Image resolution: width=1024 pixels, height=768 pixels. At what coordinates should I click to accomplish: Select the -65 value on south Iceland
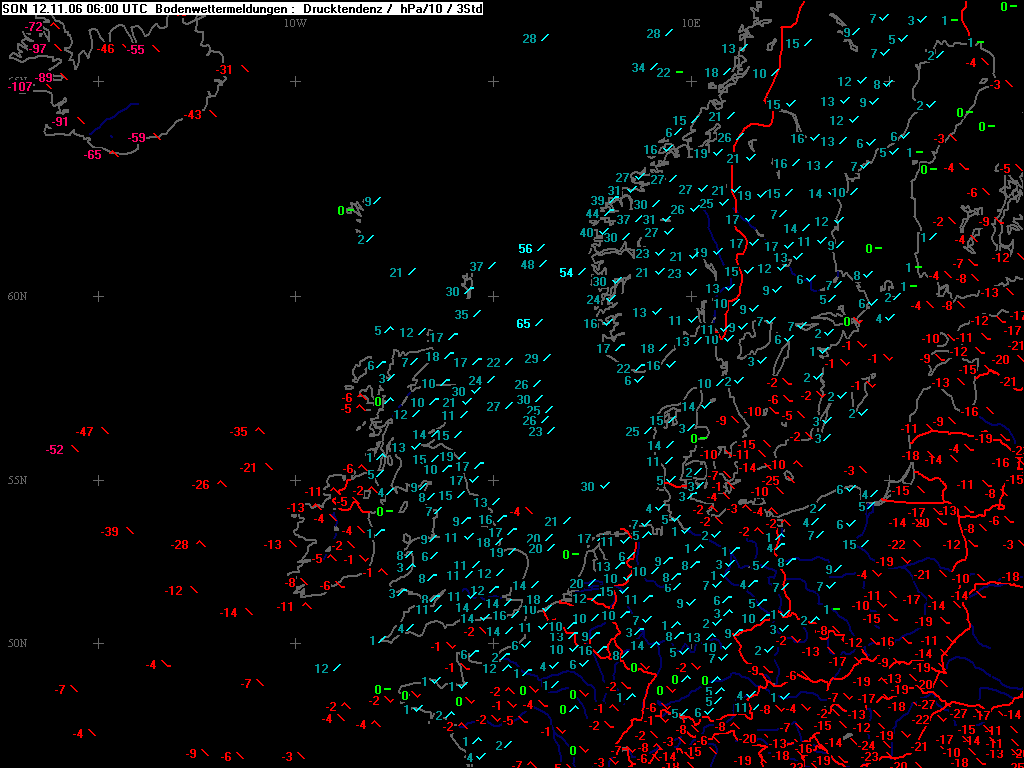pos(93,155)
